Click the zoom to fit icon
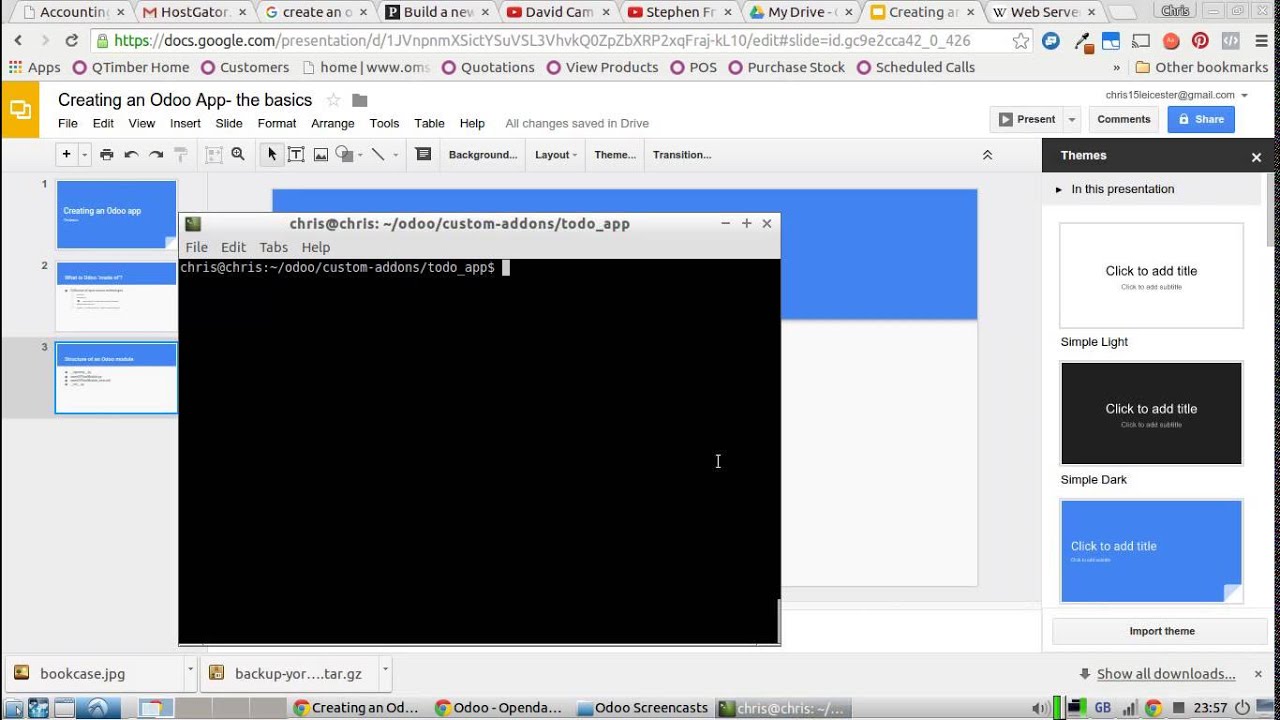This screenshot has height=720, width=1280. [x=213, y=155]
